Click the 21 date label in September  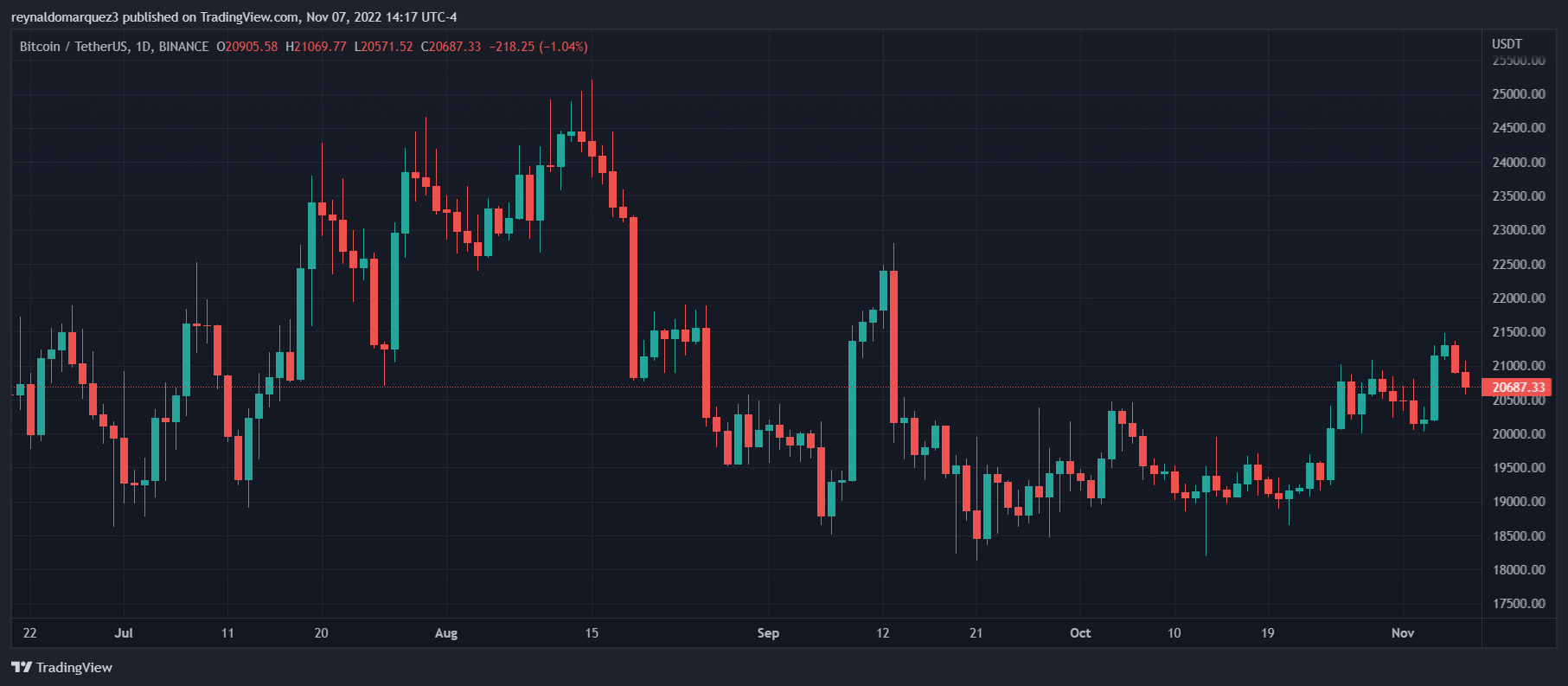click(976, 632)
